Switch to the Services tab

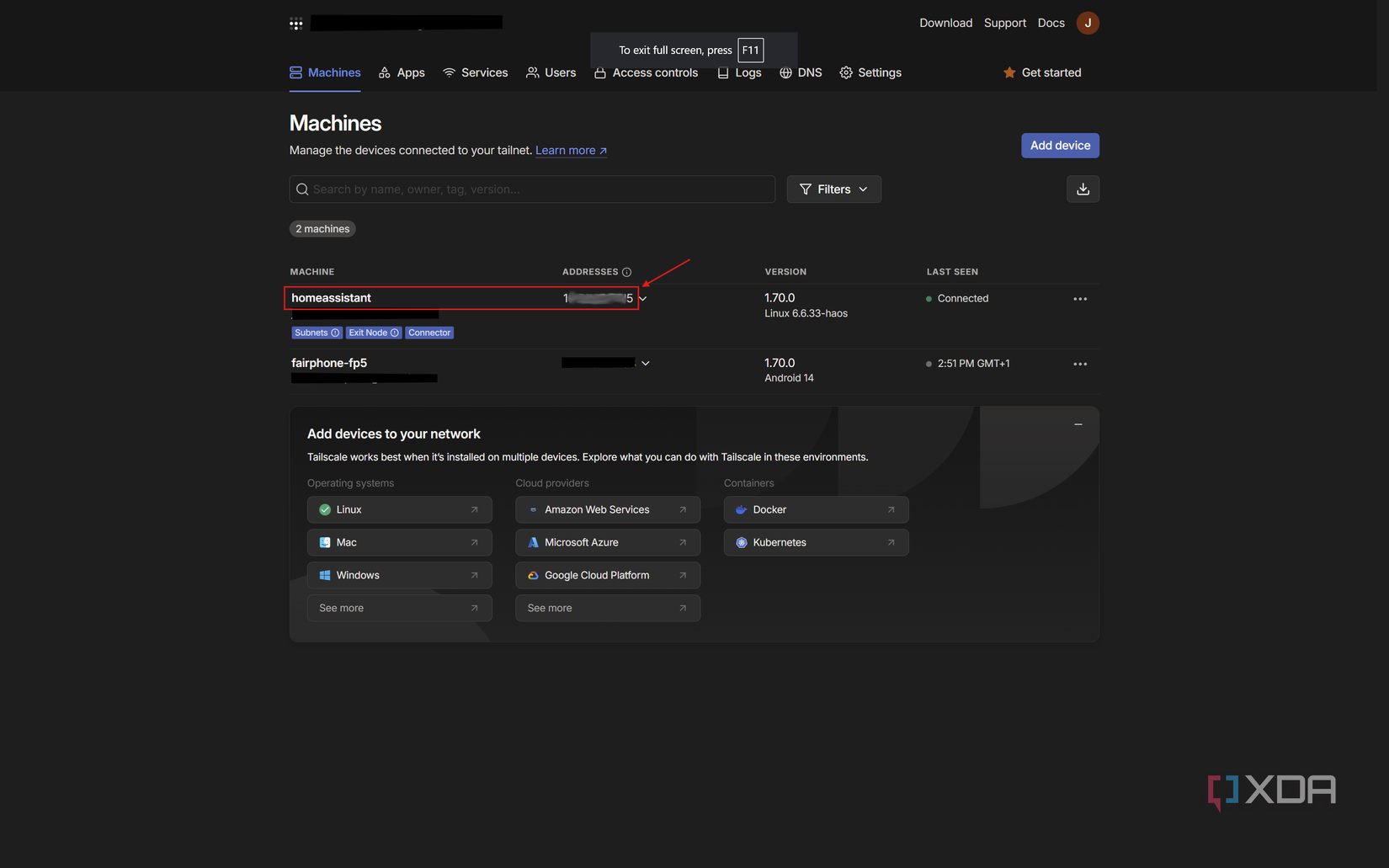click(x=476, y=72)
